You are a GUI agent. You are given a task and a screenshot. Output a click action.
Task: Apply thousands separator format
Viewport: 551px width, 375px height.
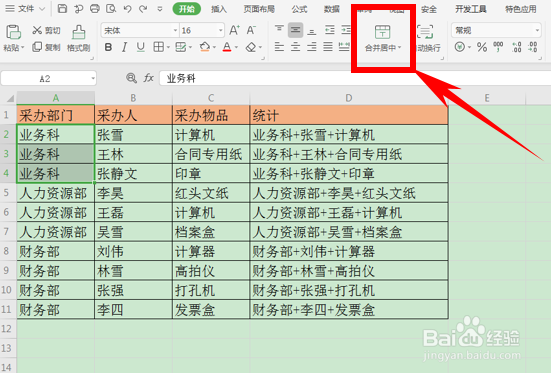498,47
